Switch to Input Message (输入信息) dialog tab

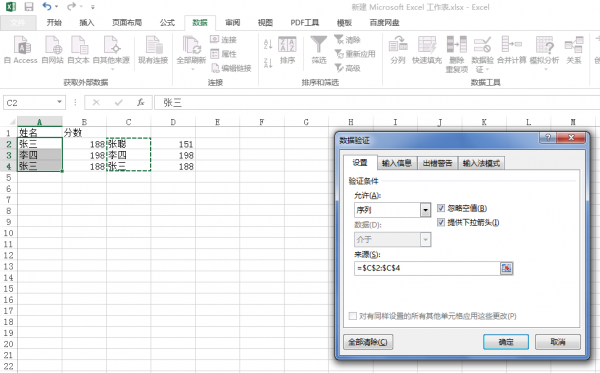pos(397,163)
